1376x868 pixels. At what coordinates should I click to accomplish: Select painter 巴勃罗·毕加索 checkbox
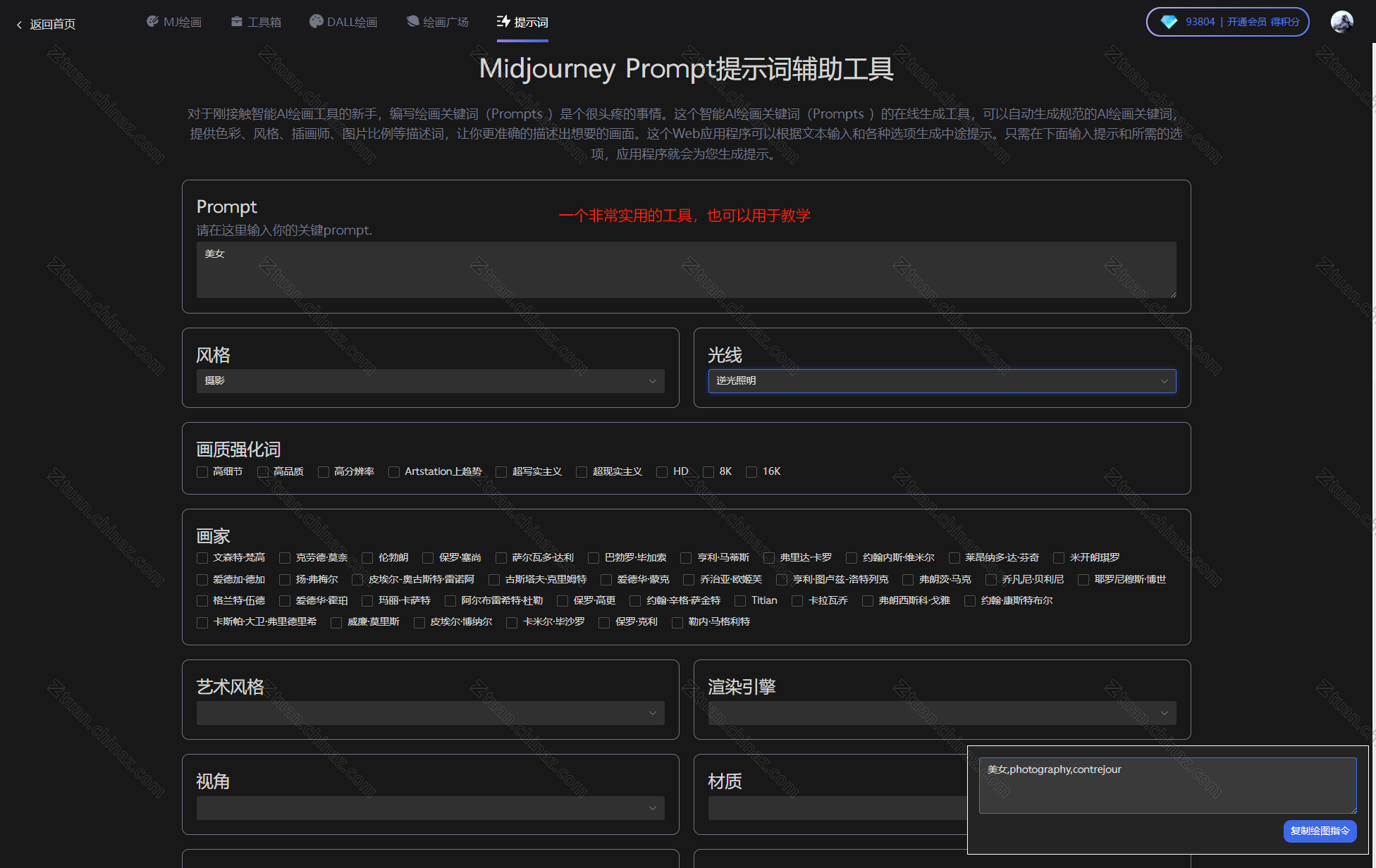pos(594,558)
